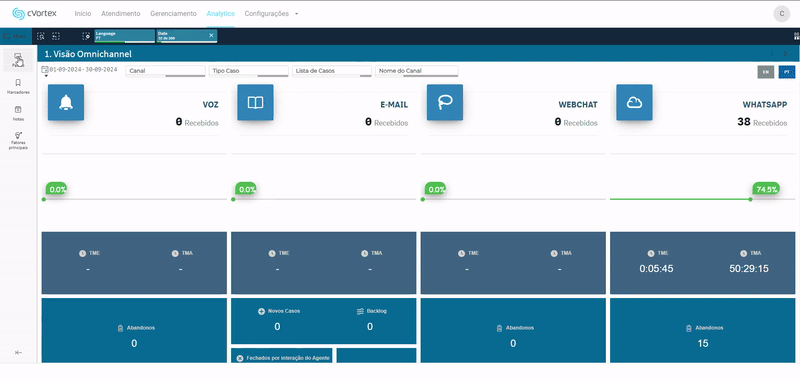The image size is (800, 382).
Task: Click the user avatar C button
Action: pyautogui.click(x=782, y=14)
